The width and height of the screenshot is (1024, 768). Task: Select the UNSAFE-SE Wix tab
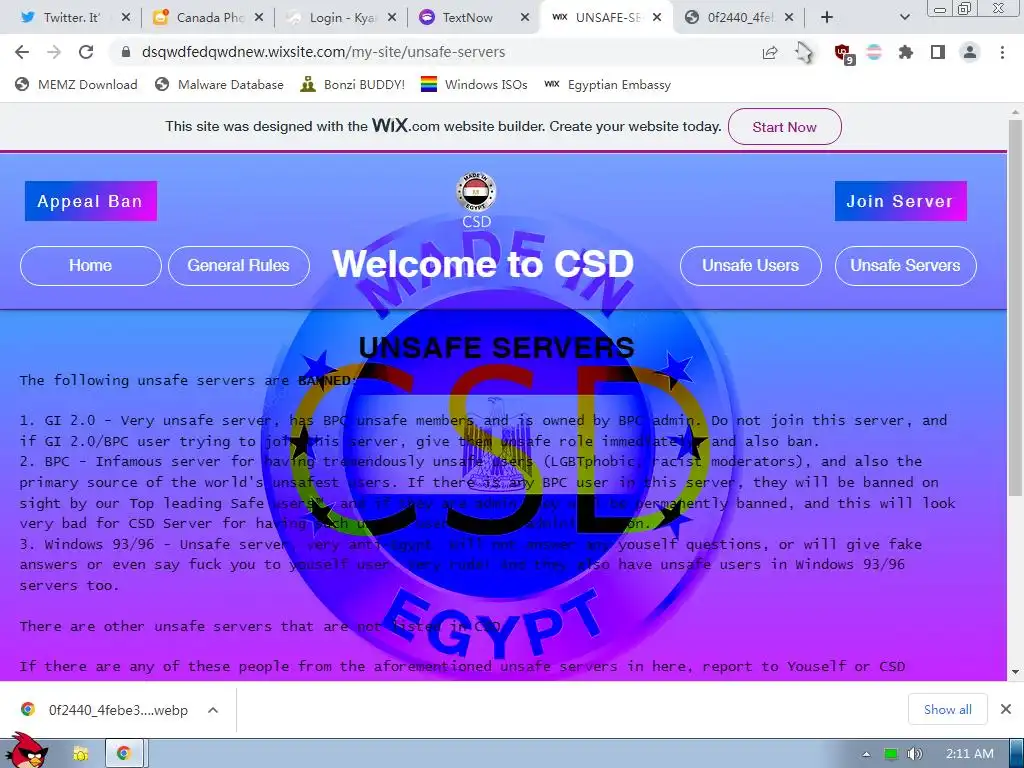pos(604,18)
